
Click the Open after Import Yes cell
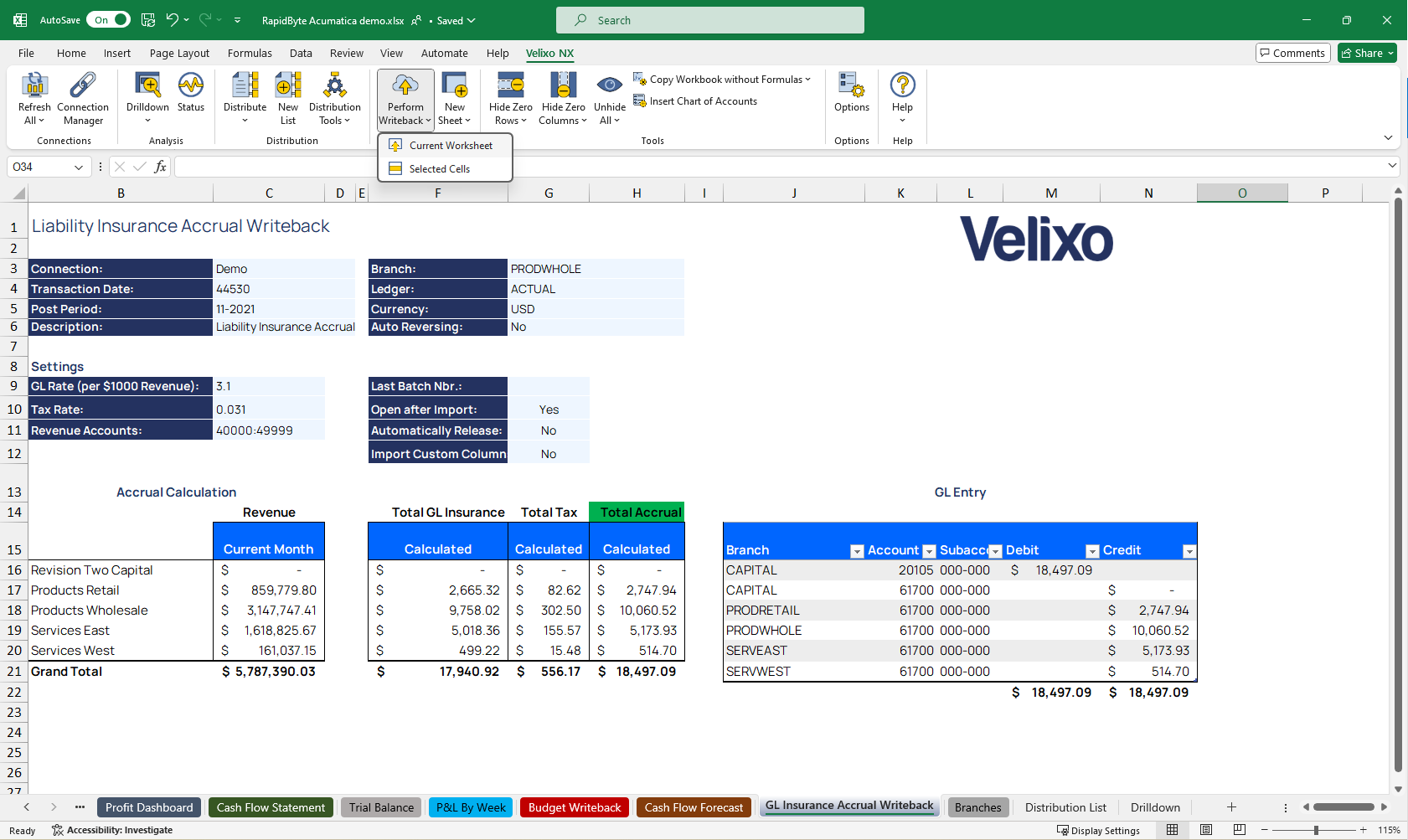click(x=549, y=410)
